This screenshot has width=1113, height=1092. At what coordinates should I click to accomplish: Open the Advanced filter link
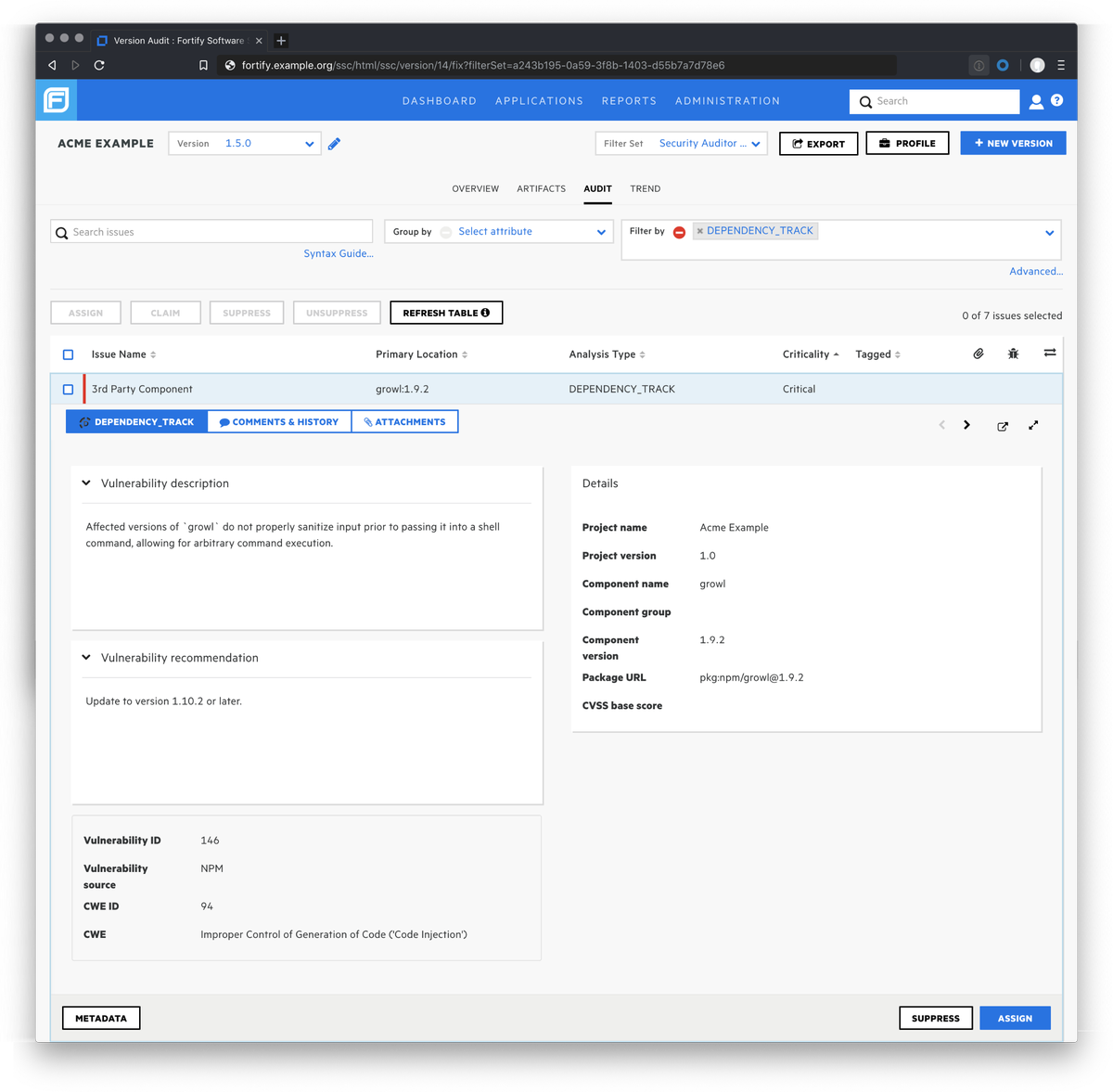[1036, 272]
